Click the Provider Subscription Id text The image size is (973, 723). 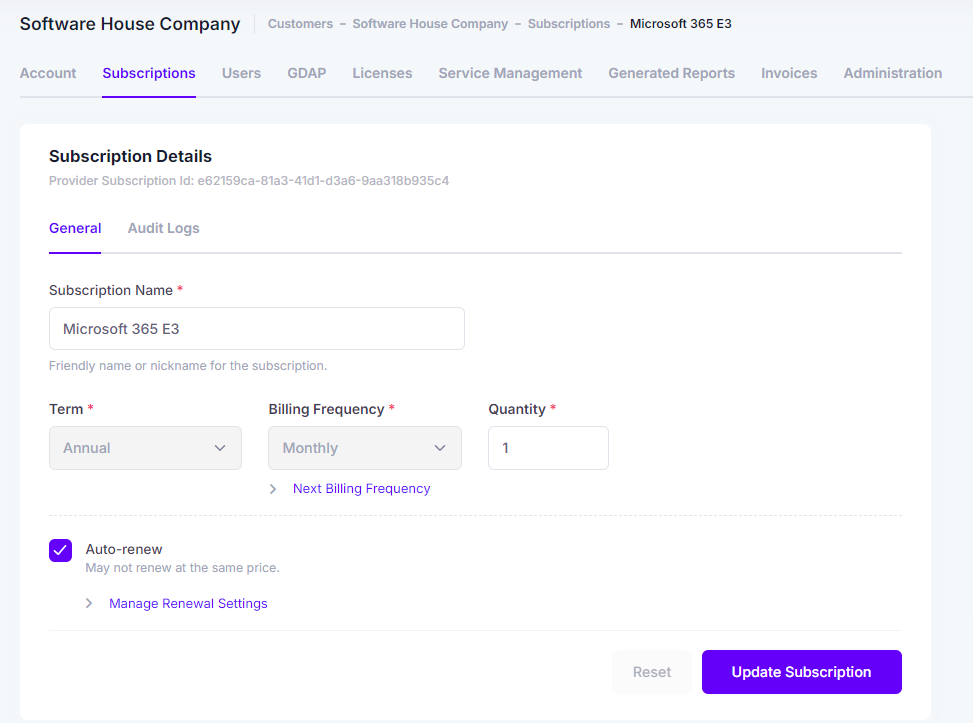[249, 181]
